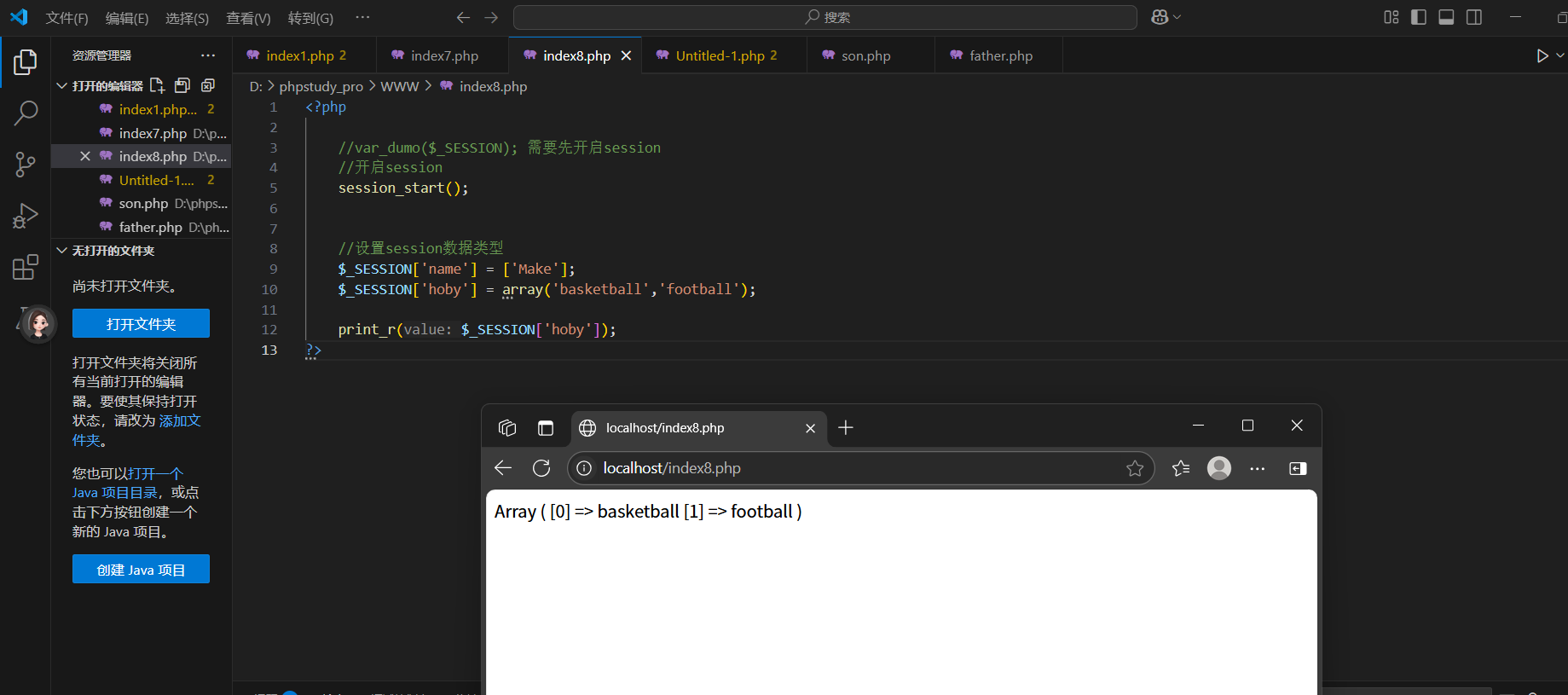Select son.php in open editors list
Viewport: 1568px width, 695px height.
(142, 204)
